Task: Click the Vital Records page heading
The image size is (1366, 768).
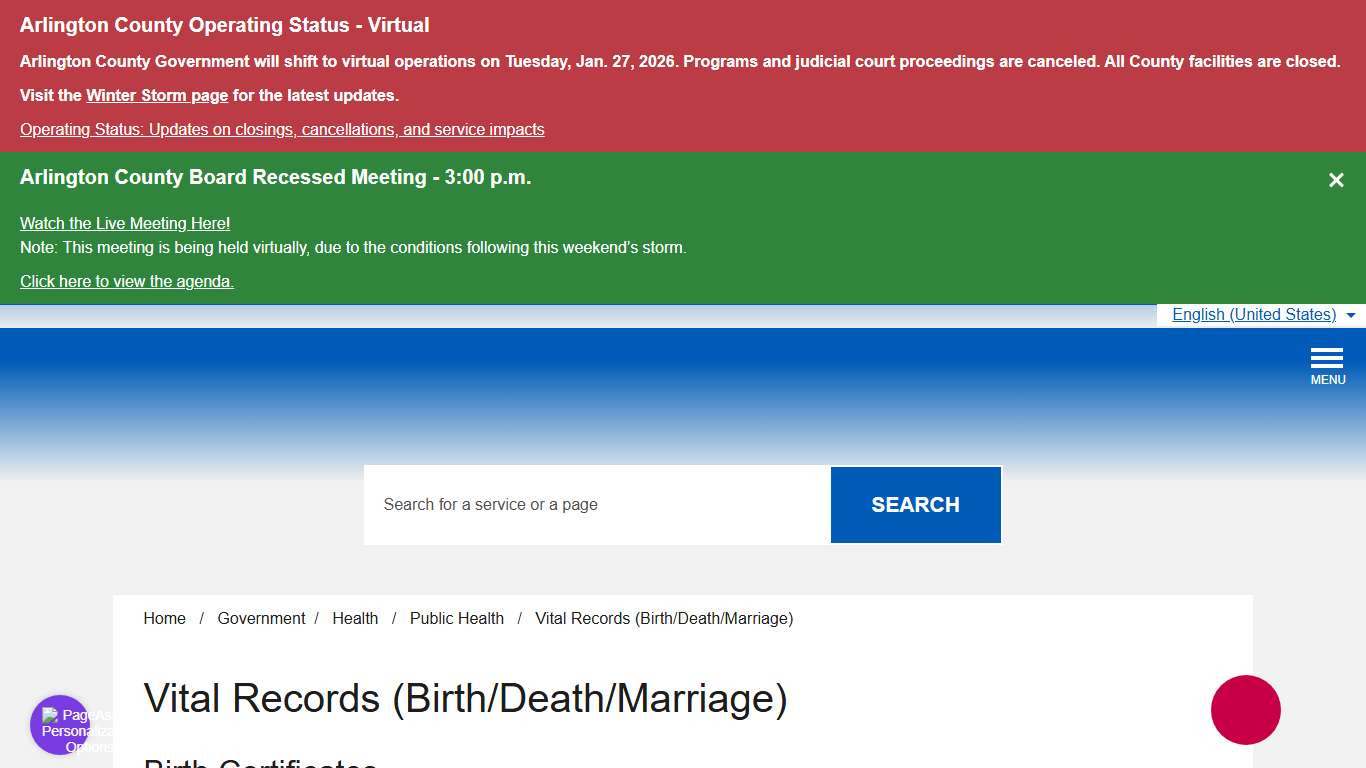Action: [466, 699]
